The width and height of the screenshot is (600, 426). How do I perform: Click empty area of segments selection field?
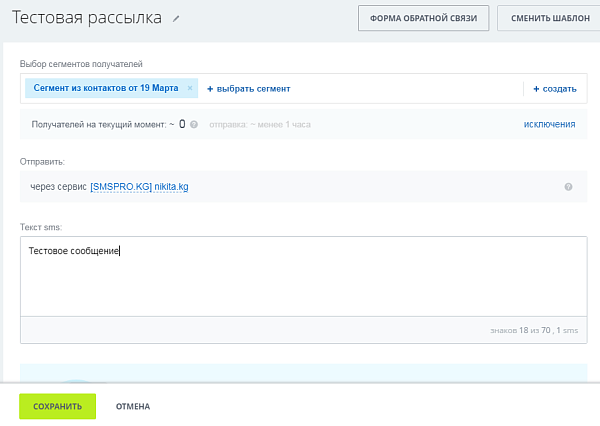[406, 88]
